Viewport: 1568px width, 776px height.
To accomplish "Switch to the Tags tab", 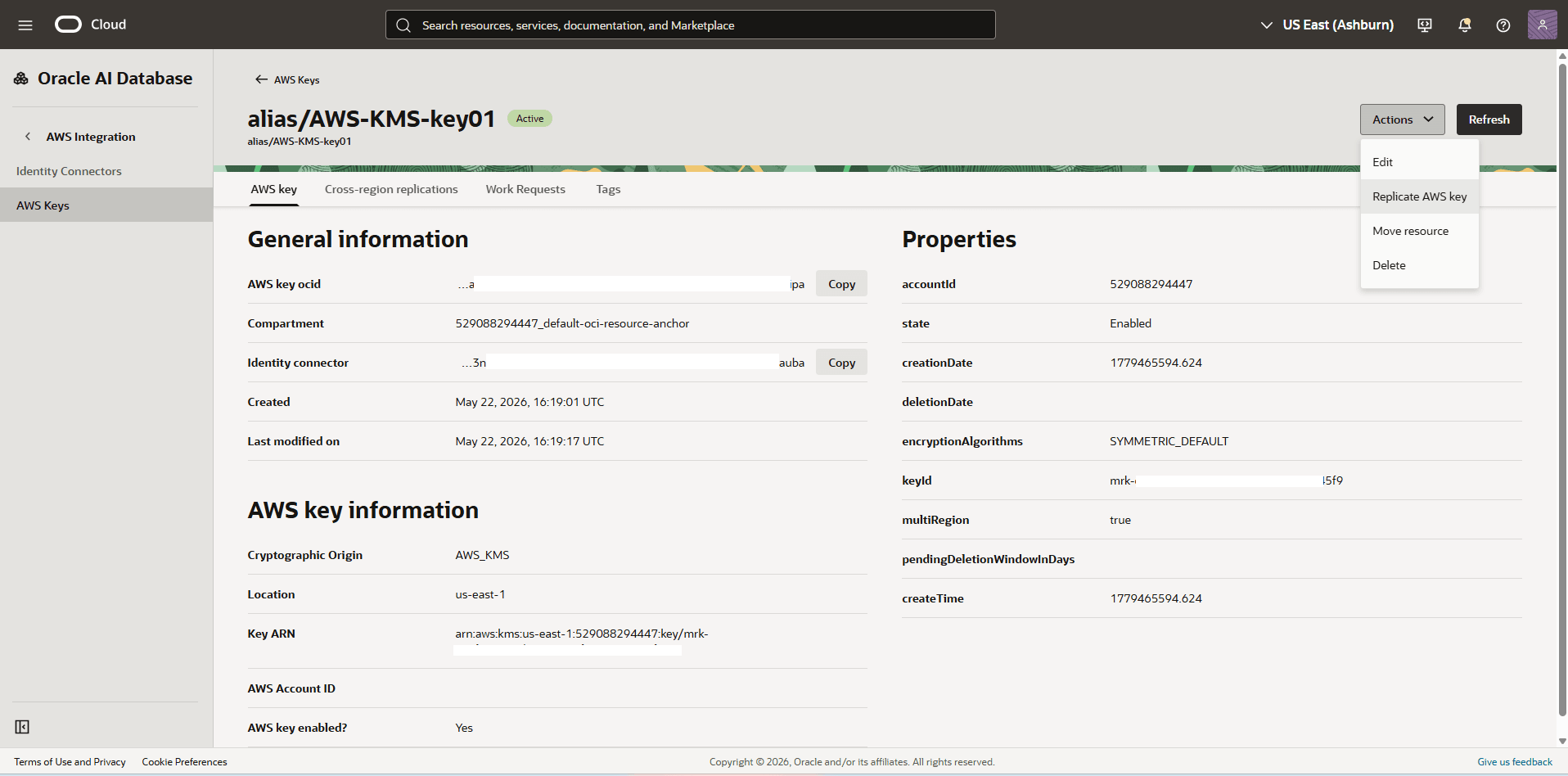I will click(608, 189).
